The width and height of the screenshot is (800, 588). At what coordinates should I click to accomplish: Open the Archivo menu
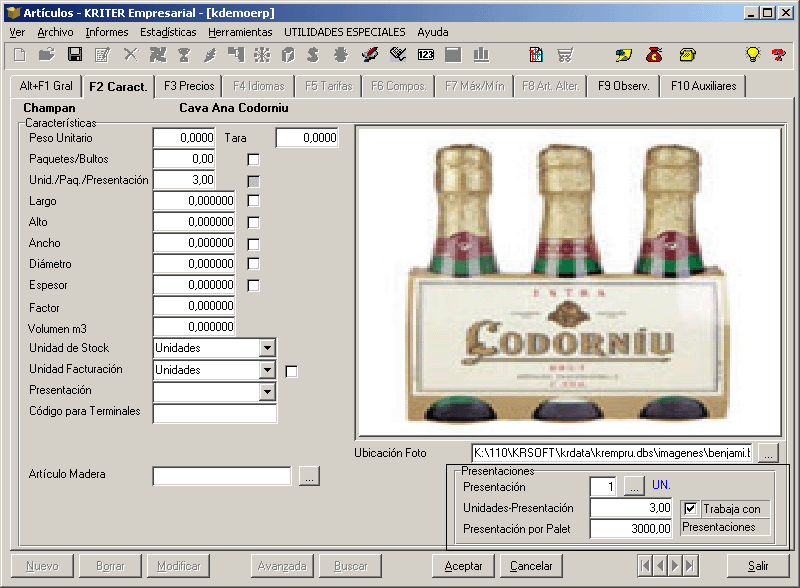(x=55, y=32)
